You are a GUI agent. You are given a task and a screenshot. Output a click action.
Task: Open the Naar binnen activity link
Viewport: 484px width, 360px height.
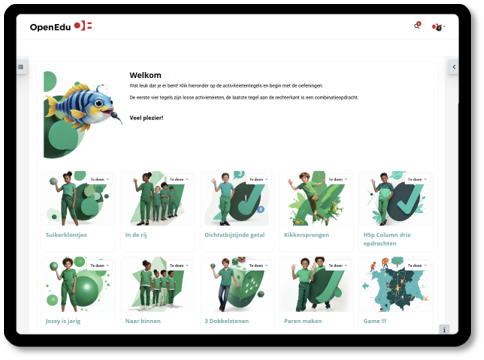[x=143, y=321]
